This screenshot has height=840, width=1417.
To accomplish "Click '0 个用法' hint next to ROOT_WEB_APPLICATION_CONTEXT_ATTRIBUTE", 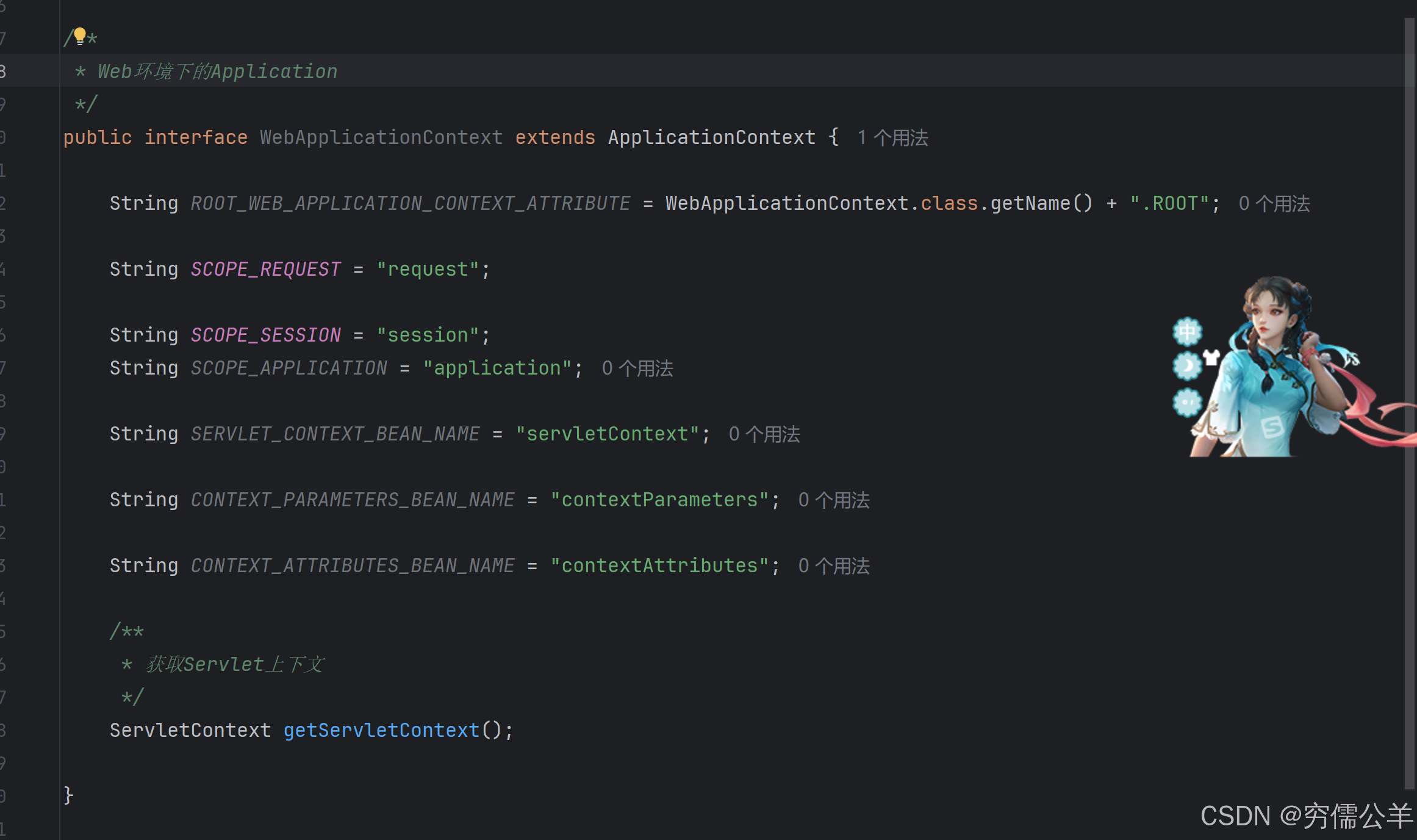I will [x=1274, y=204].
